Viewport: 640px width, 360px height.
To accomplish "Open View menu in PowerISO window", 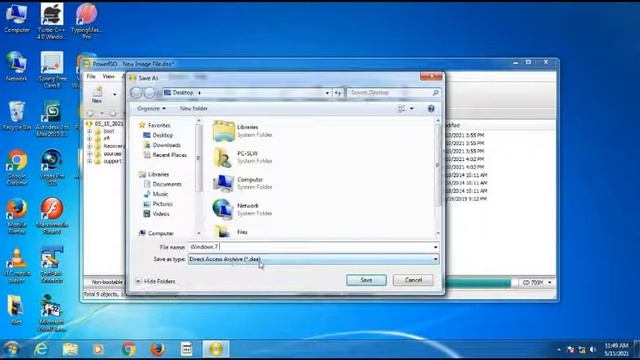I will [108, 76].
